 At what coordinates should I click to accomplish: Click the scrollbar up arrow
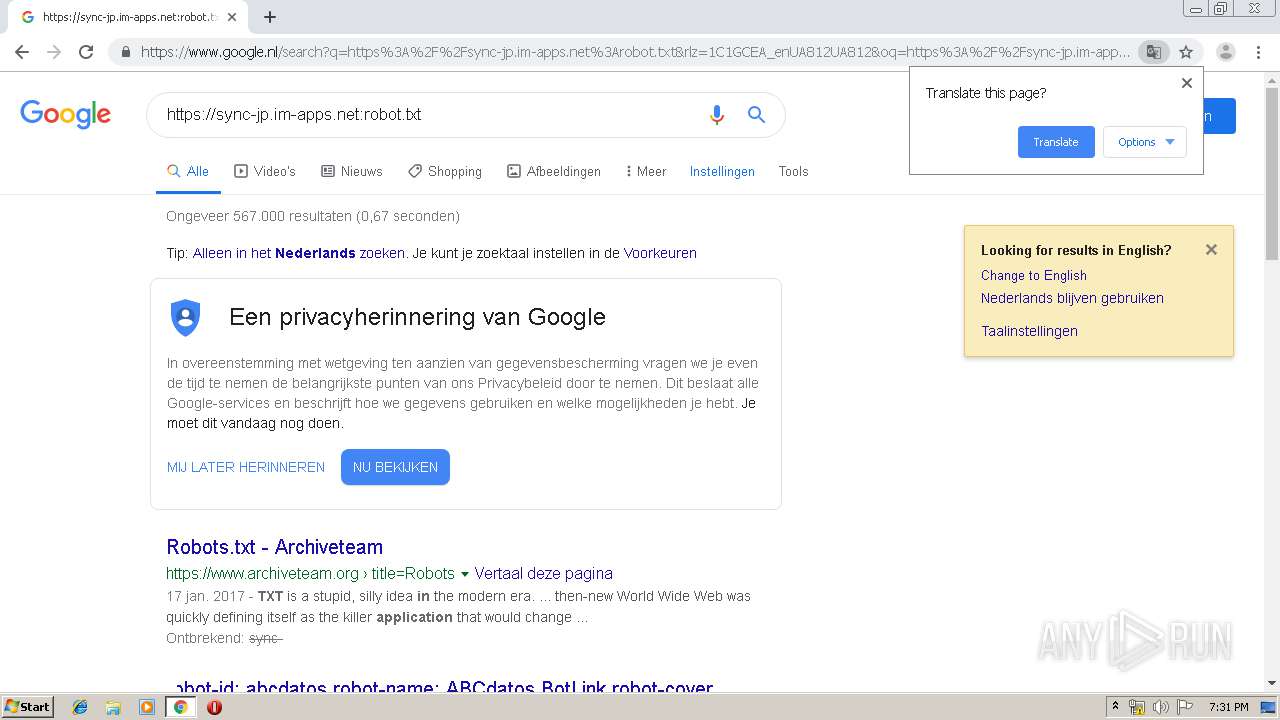(x=1272, y=79)
